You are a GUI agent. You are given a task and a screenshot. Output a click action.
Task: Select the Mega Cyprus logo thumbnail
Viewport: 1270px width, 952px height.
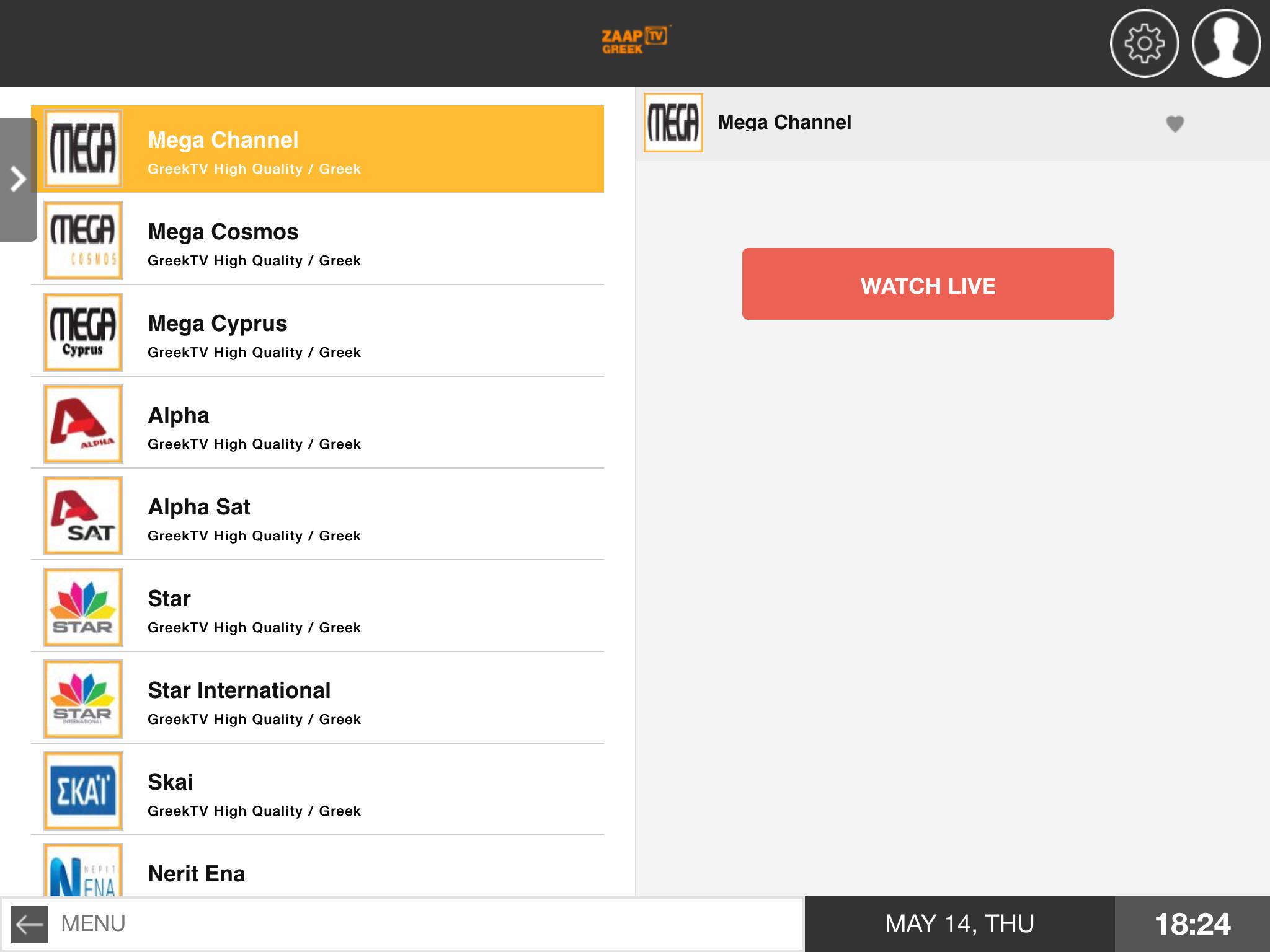point(83,332)
